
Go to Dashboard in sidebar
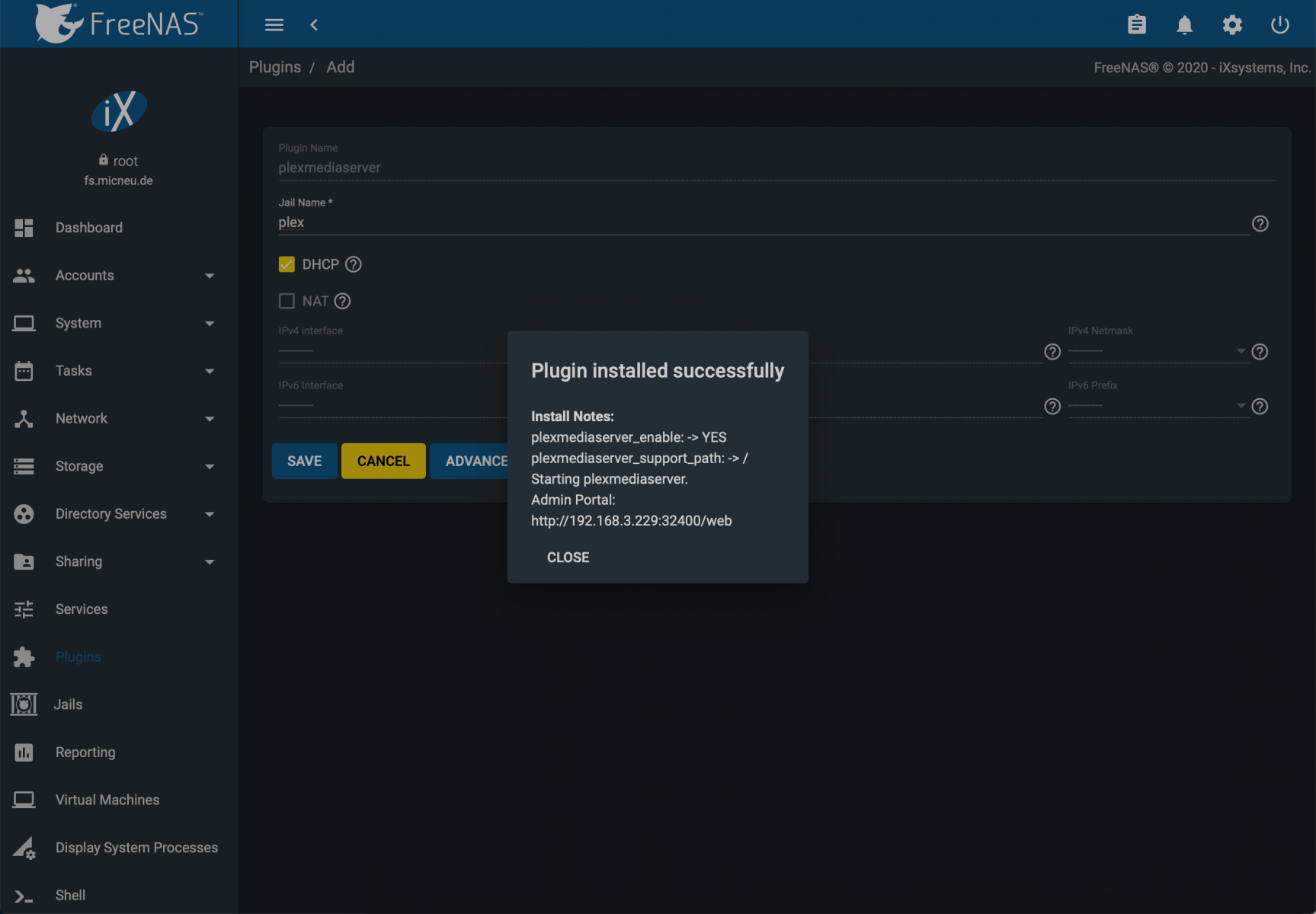click(x=89, y=228)
